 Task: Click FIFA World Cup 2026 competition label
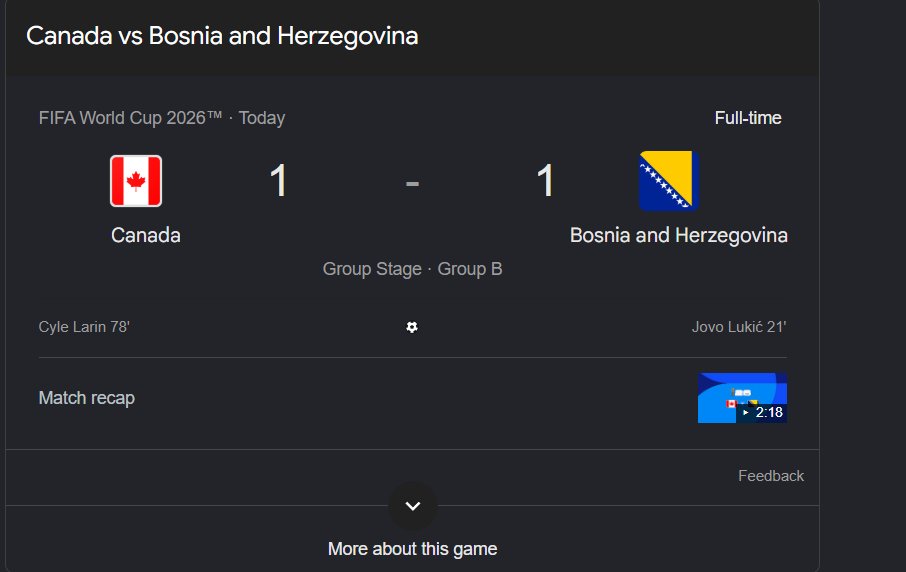(131, 118)
